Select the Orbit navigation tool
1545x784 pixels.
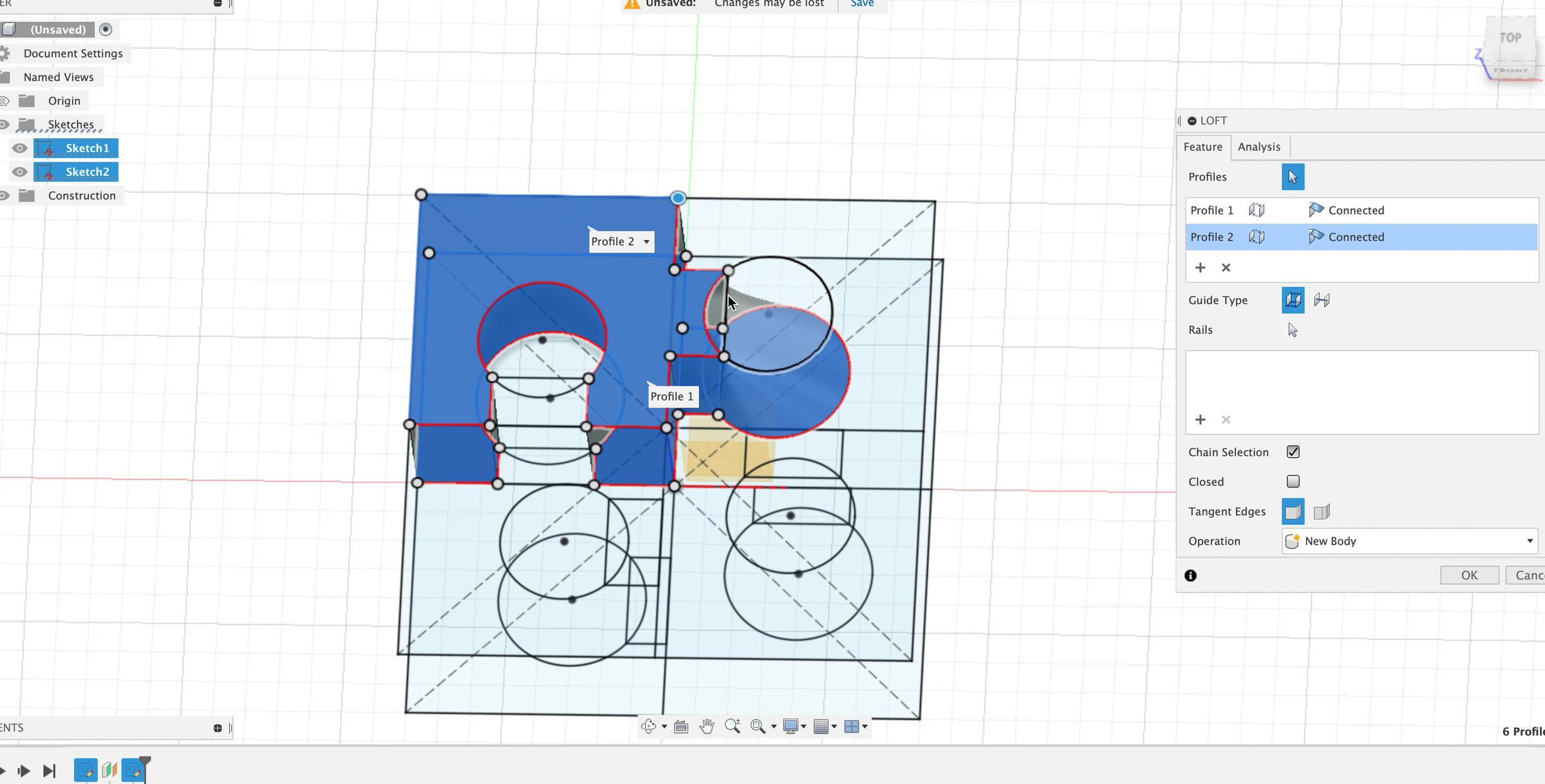pos(648,726)
